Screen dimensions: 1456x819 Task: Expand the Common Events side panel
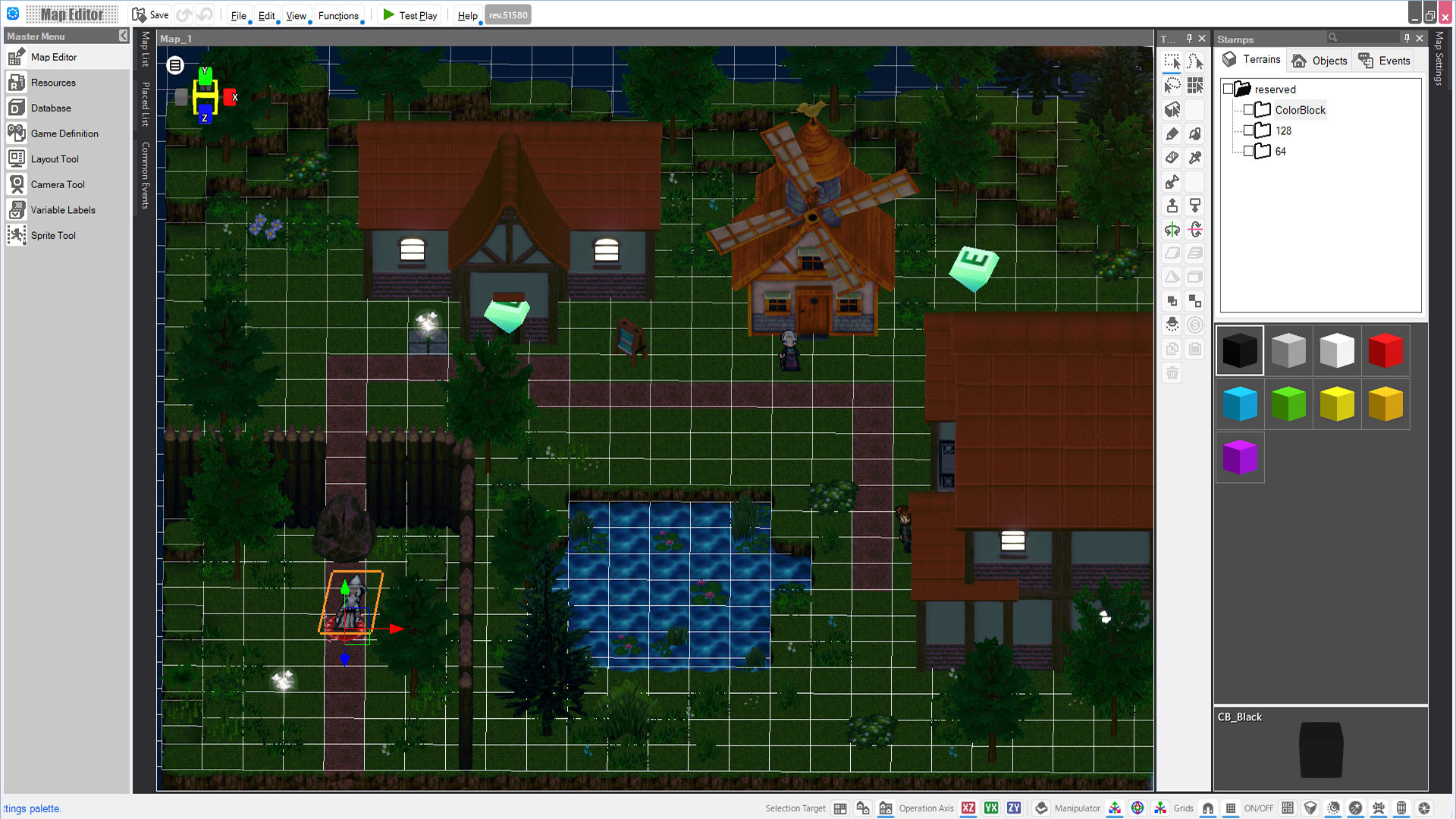[x=146, y=175]
